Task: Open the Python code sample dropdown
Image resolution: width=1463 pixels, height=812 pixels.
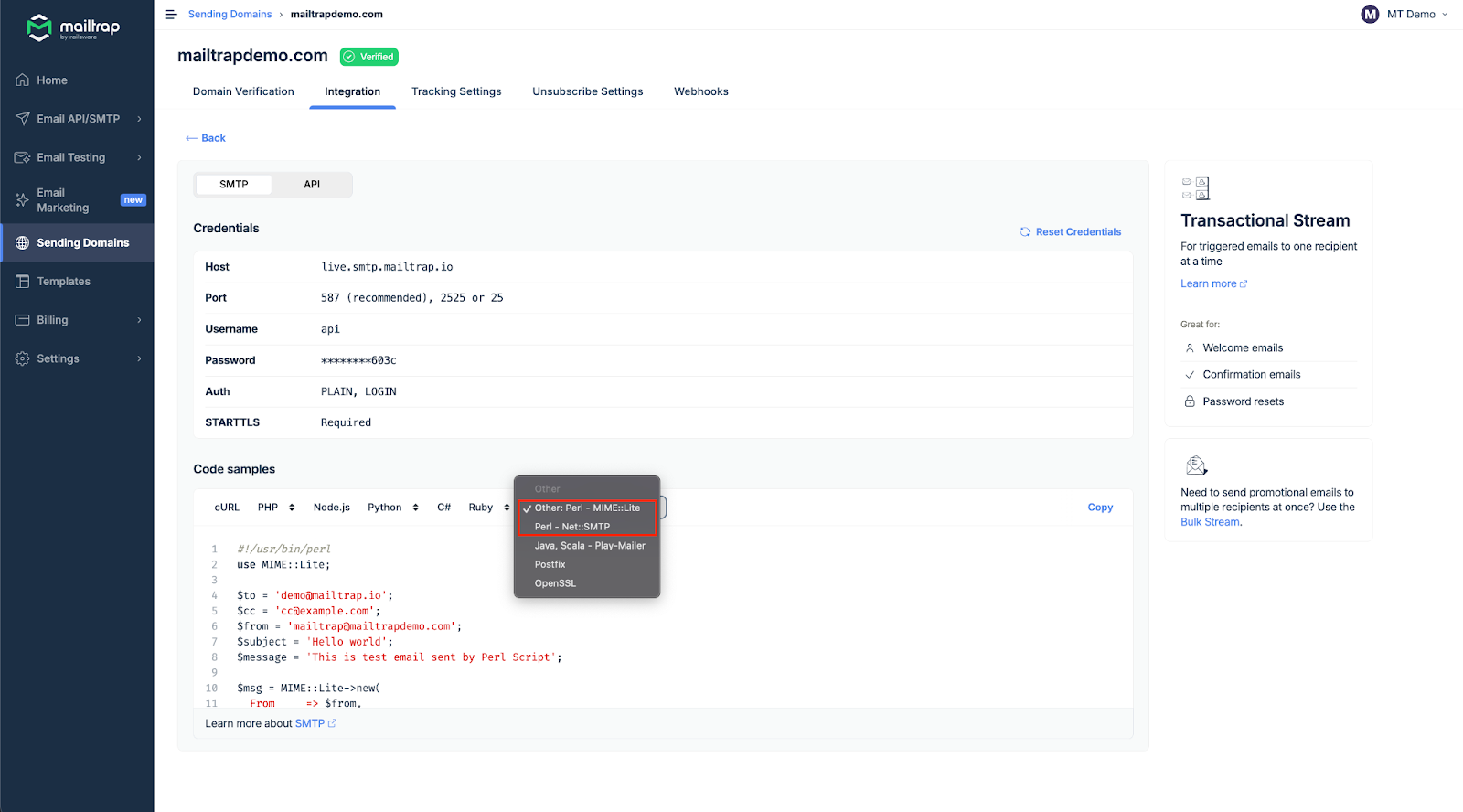Action: (393, 507)
